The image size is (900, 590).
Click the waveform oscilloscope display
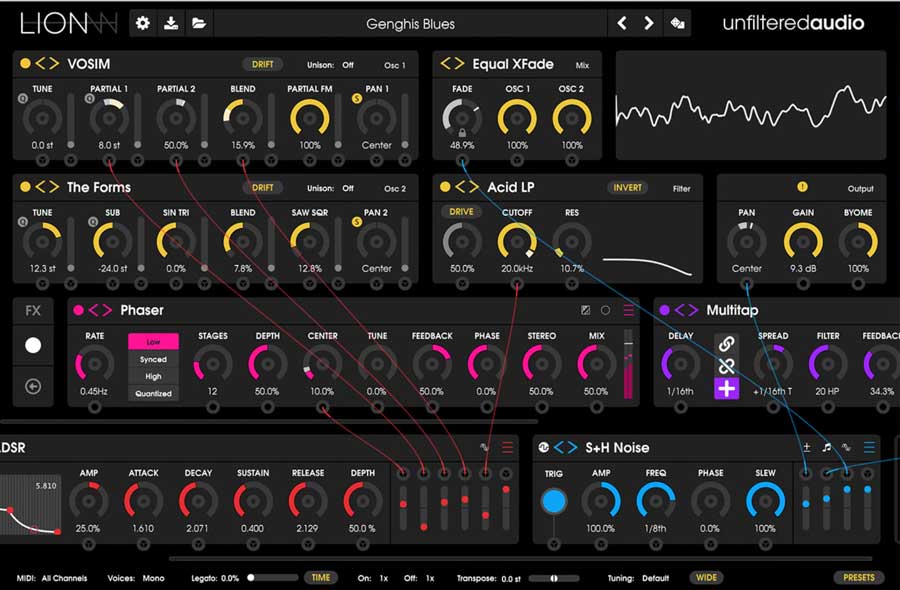pyautogui.click(x=751, y=105)
